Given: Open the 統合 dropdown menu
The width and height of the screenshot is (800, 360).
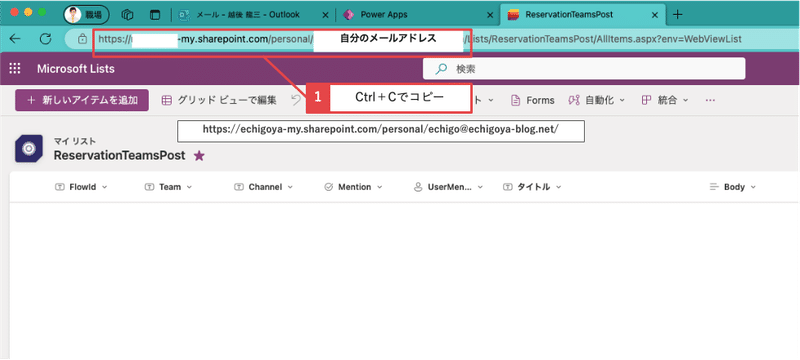Looking at the screenshot, I should (665, 100).
